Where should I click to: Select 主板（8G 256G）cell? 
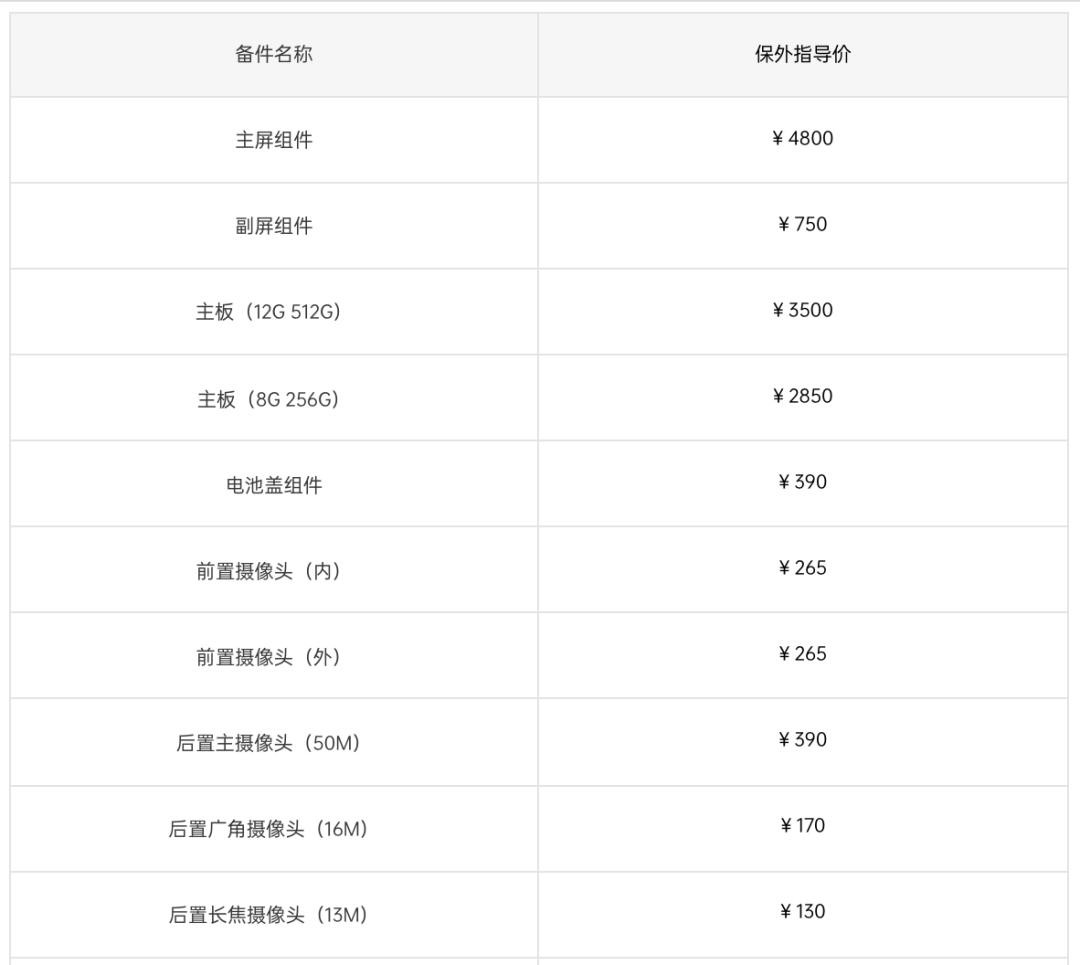[268, 400]
